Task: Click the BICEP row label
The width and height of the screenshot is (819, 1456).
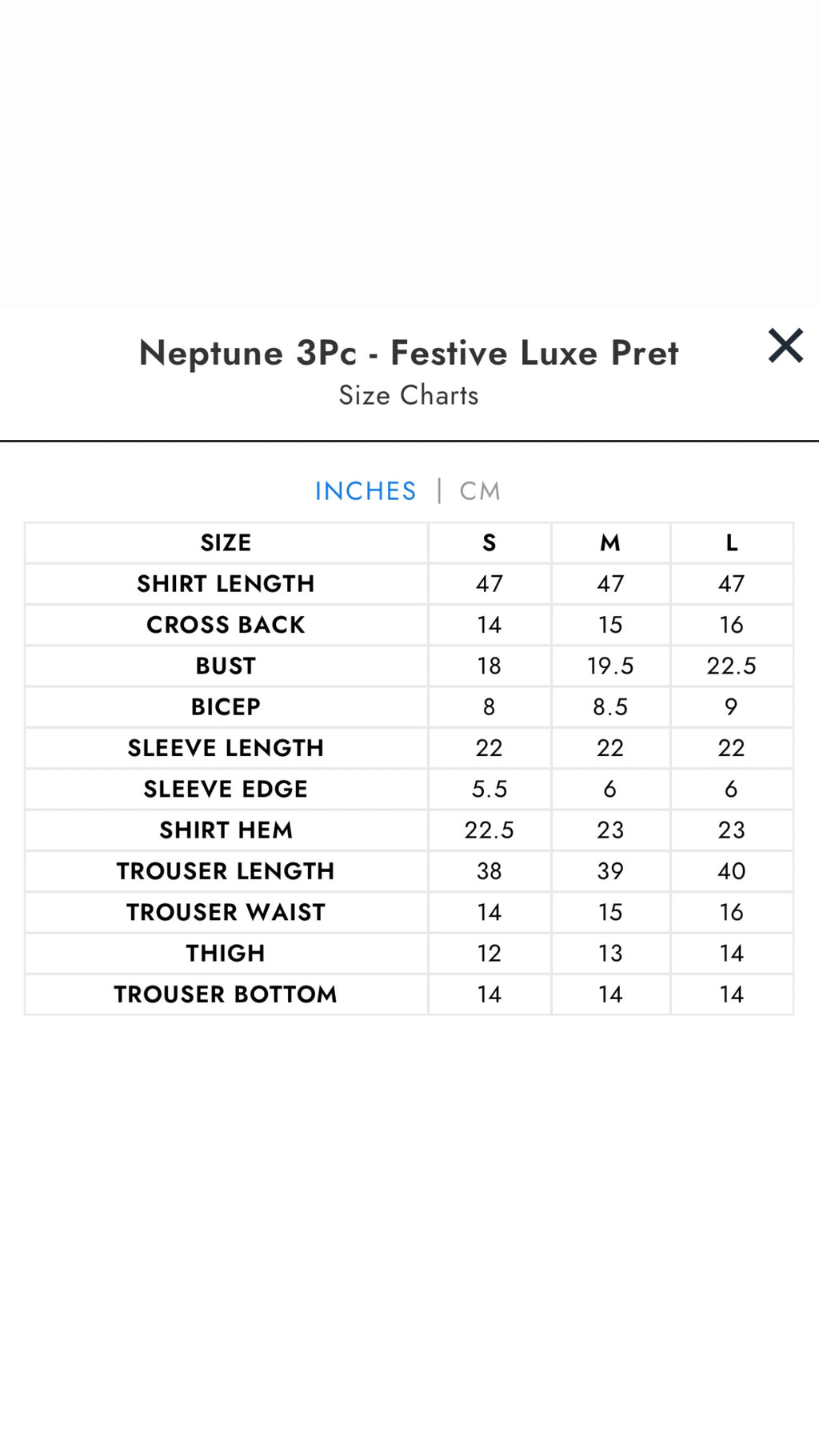Action: click(x=226, y=706)
